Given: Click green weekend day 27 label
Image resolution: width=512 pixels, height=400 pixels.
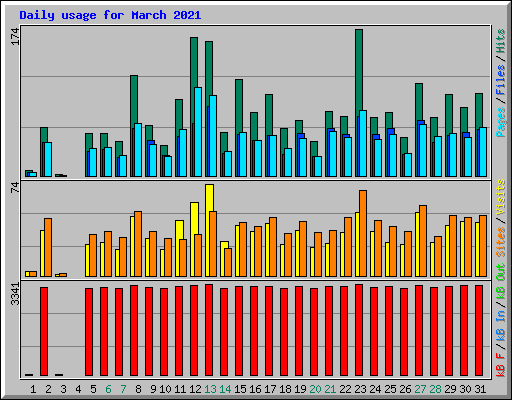Looking at the screenshot, I should point(420,389).
